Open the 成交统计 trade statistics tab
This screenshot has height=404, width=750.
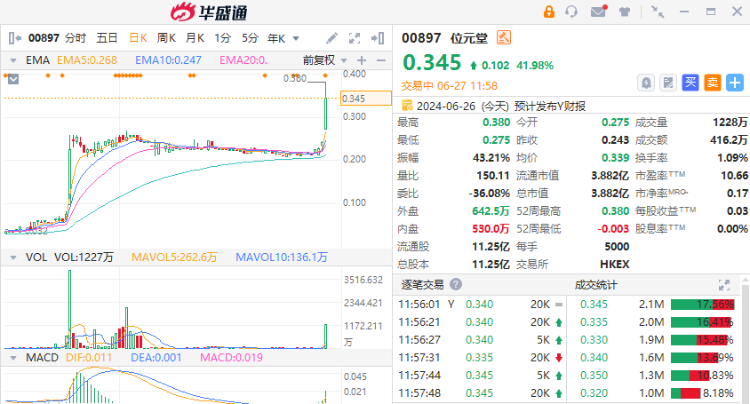[596, 285]
